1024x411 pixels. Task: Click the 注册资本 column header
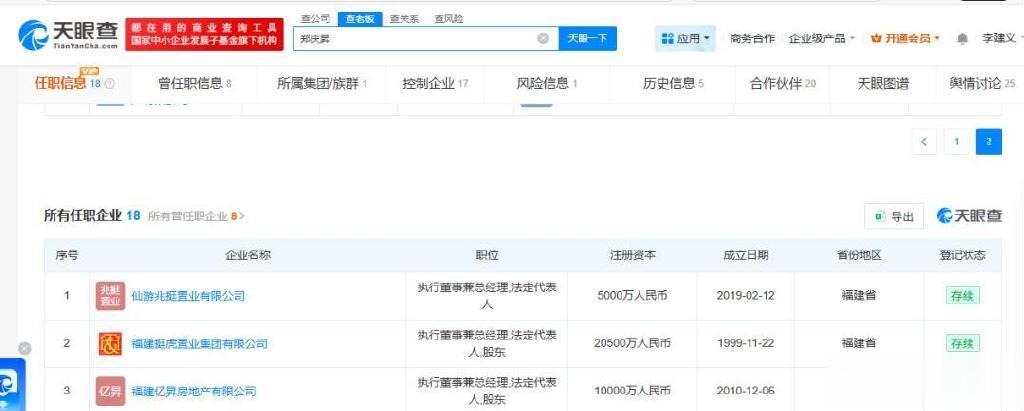pyautogui.click(x=632, y=255)
